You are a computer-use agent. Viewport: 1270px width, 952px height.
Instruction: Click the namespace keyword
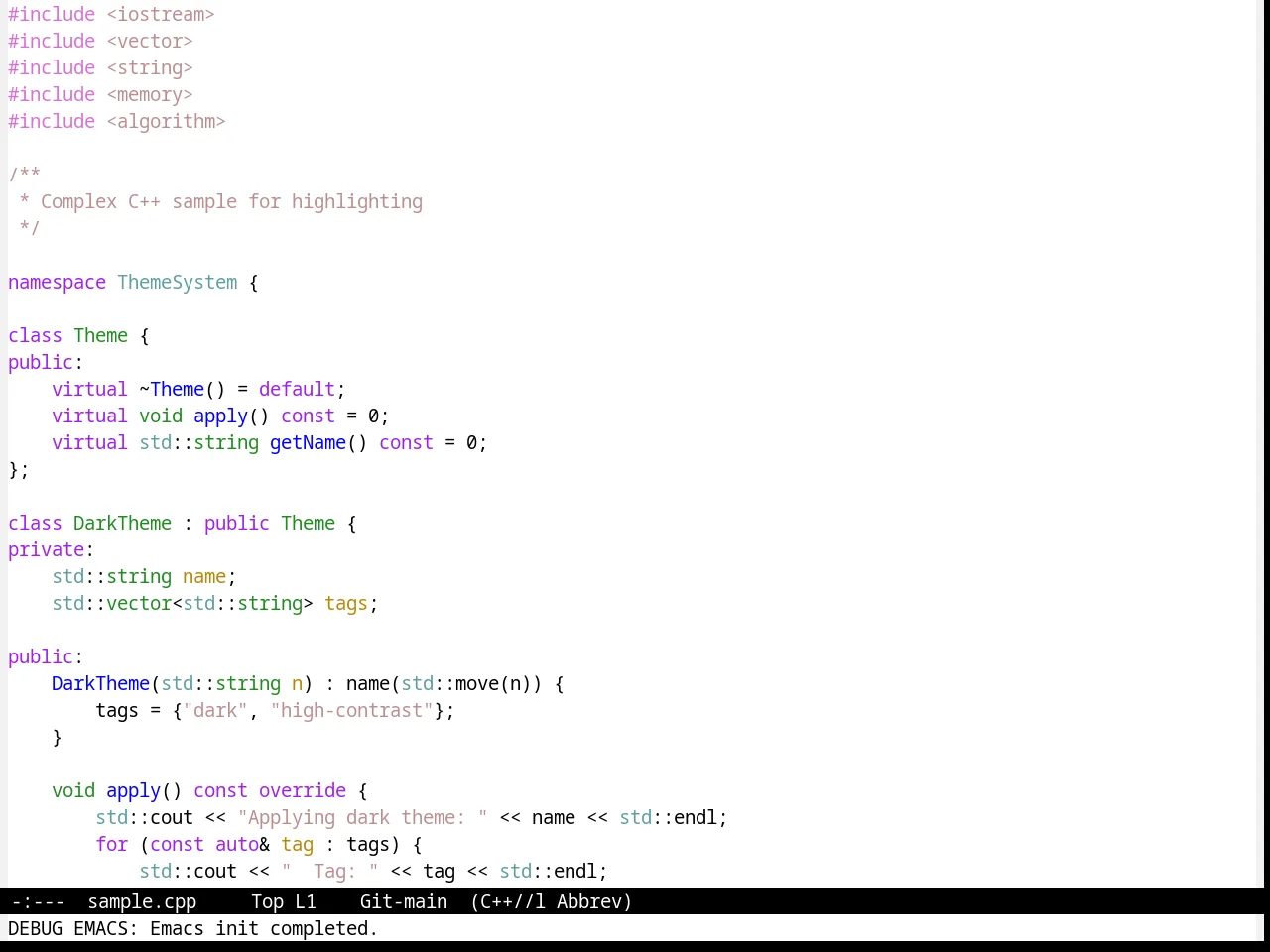[57, 282]
